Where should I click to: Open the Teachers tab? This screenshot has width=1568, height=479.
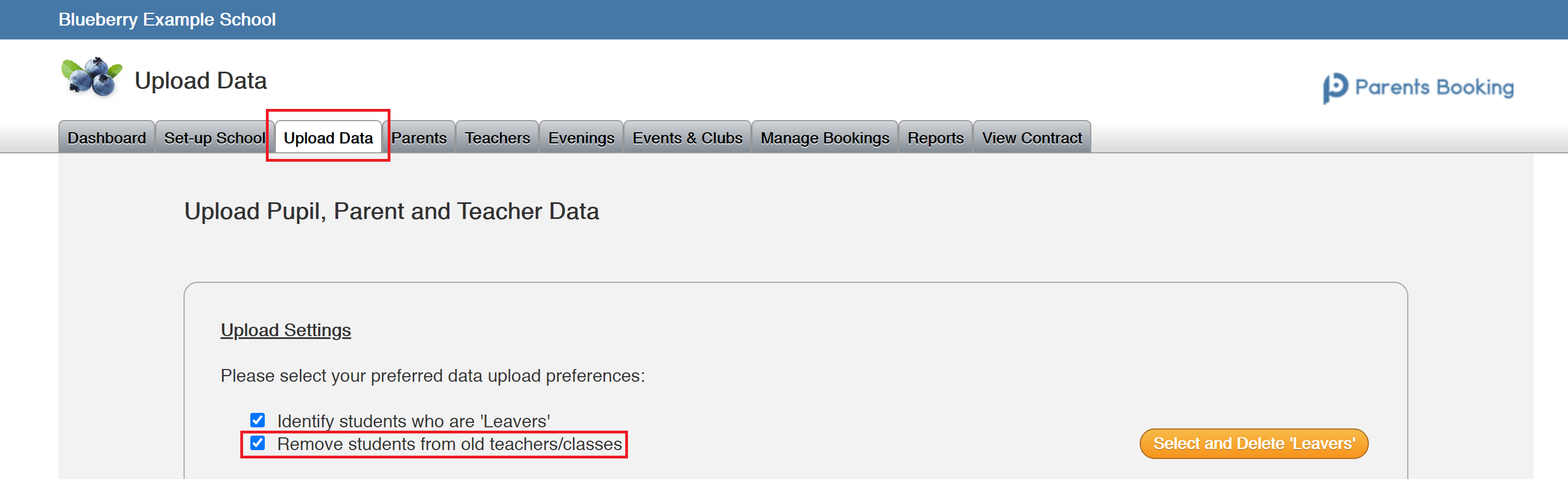(x=497, y=137)
